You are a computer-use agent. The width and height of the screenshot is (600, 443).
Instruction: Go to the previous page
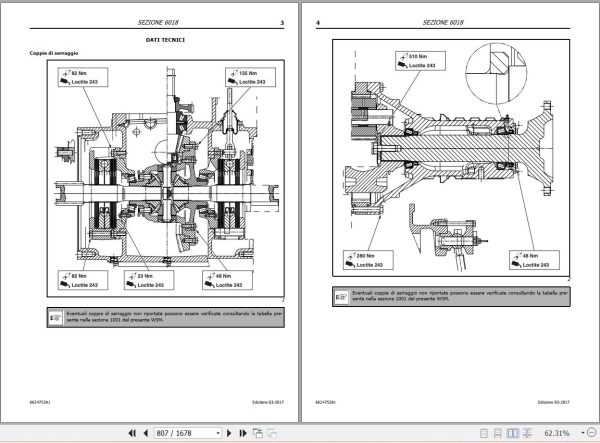(x=146, y=433)
